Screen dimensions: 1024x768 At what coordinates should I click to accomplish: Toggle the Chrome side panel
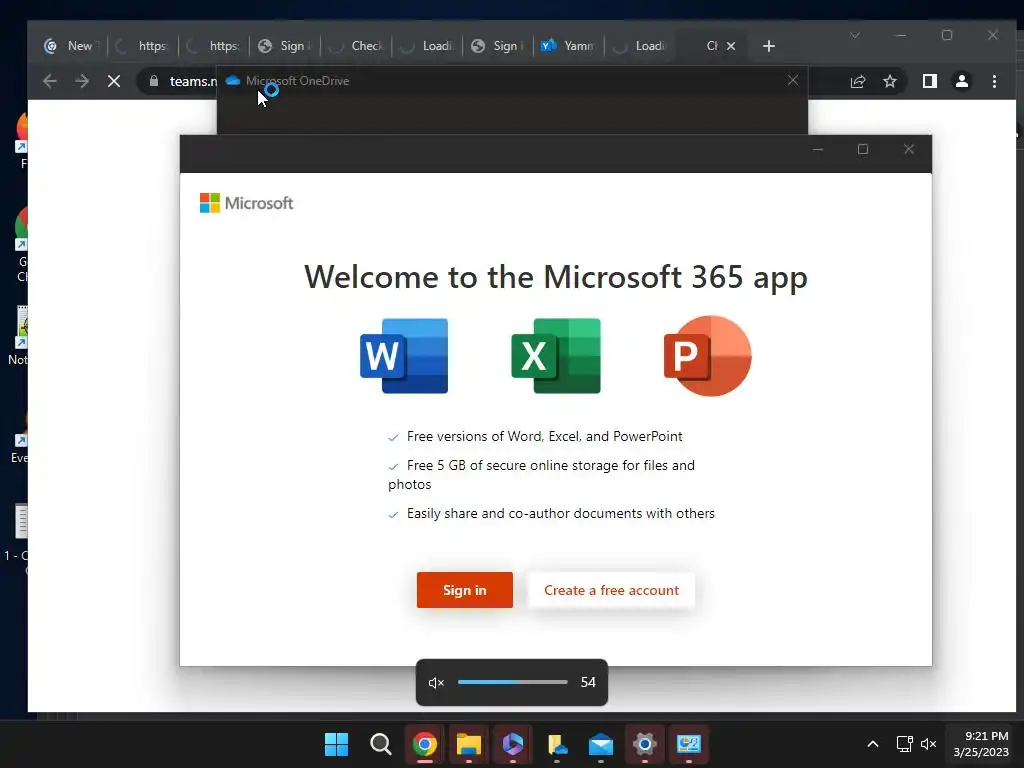pos(929,81)
